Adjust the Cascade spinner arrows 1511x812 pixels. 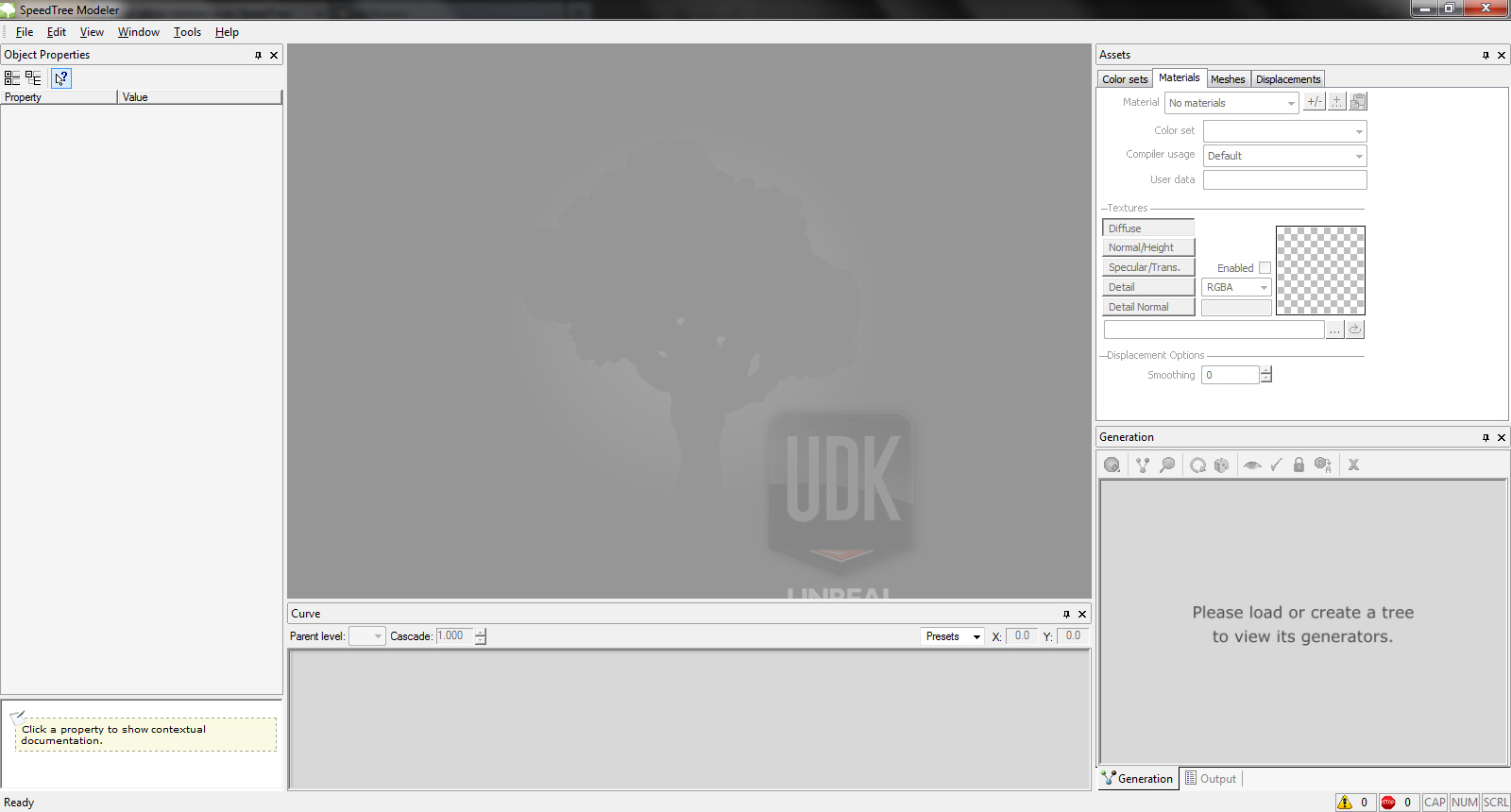[481, 636]
